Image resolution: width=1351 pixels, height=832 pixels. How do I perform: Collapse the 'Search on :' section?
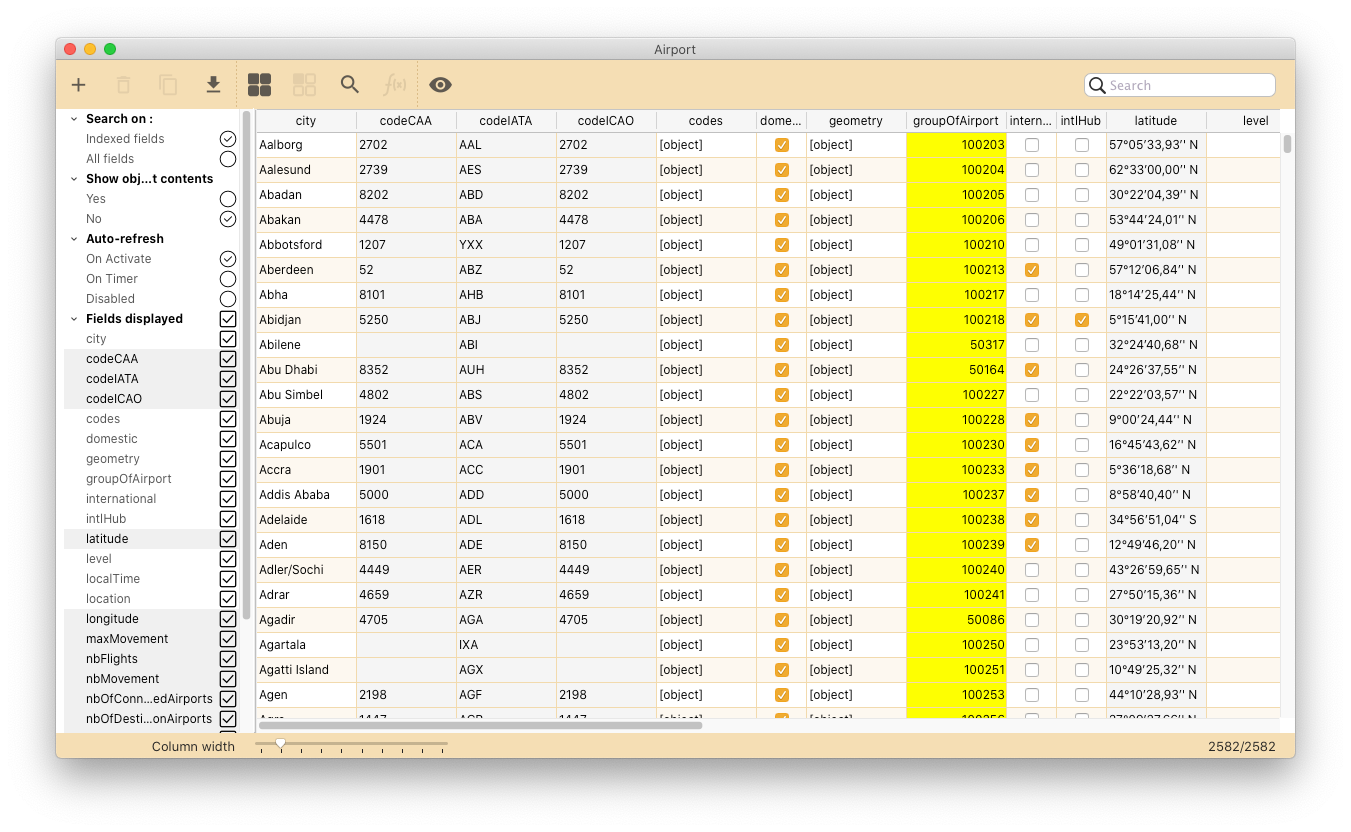click(74, 119)
